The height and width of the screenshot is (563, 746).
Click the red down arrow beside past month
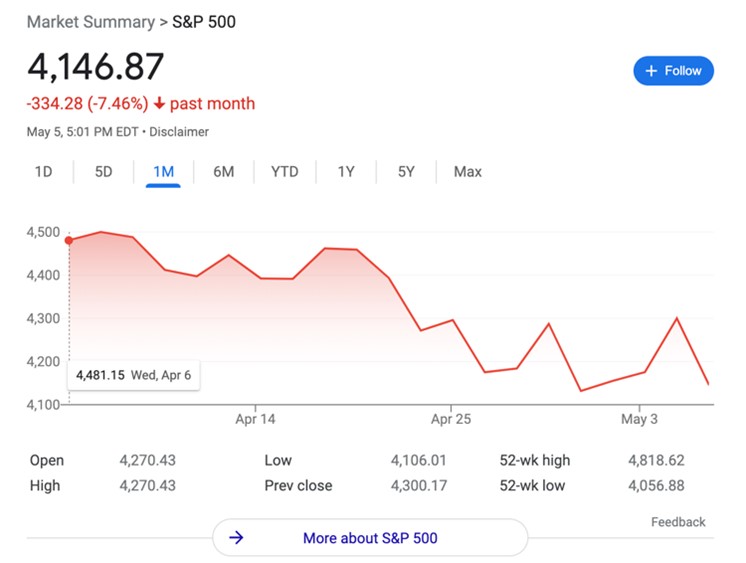point(159,103)
